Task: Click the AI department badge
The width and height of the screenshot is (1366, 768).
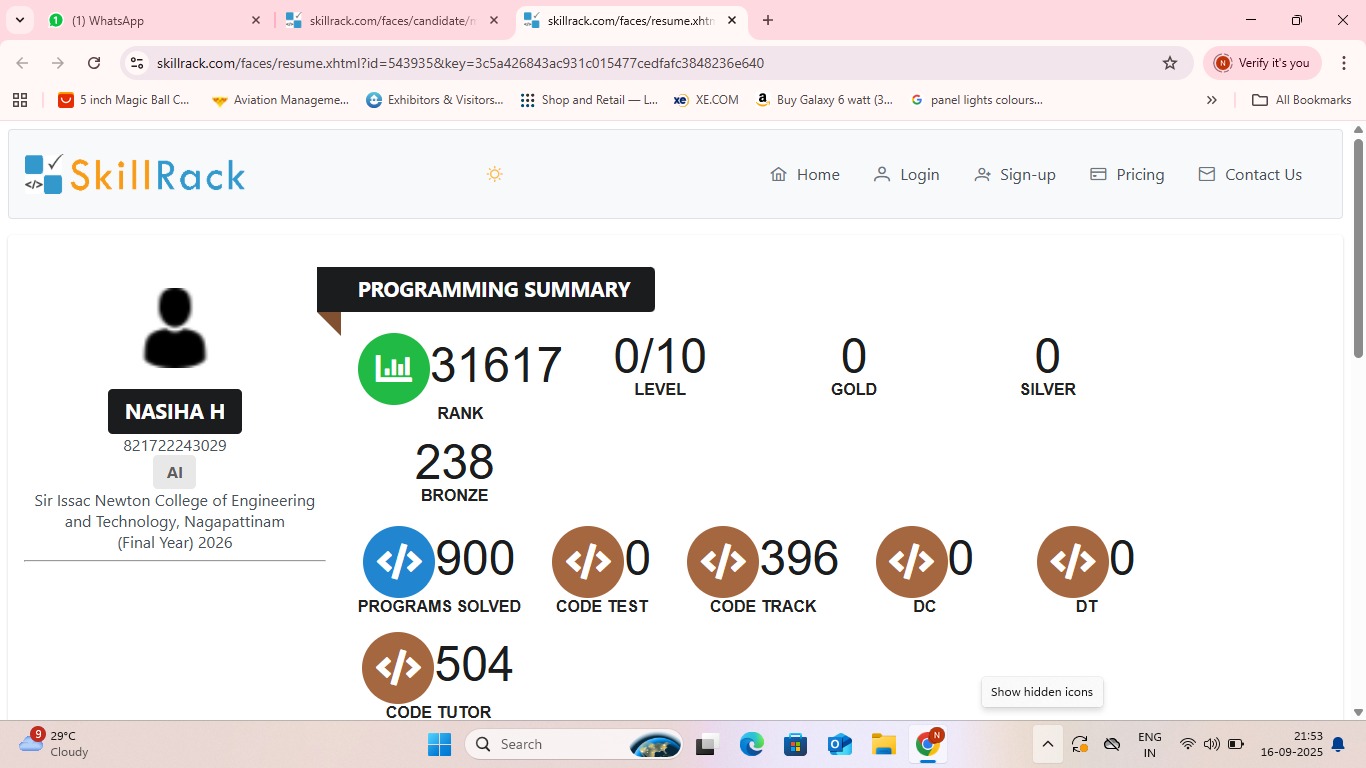Action: click(x=175, y=472)
